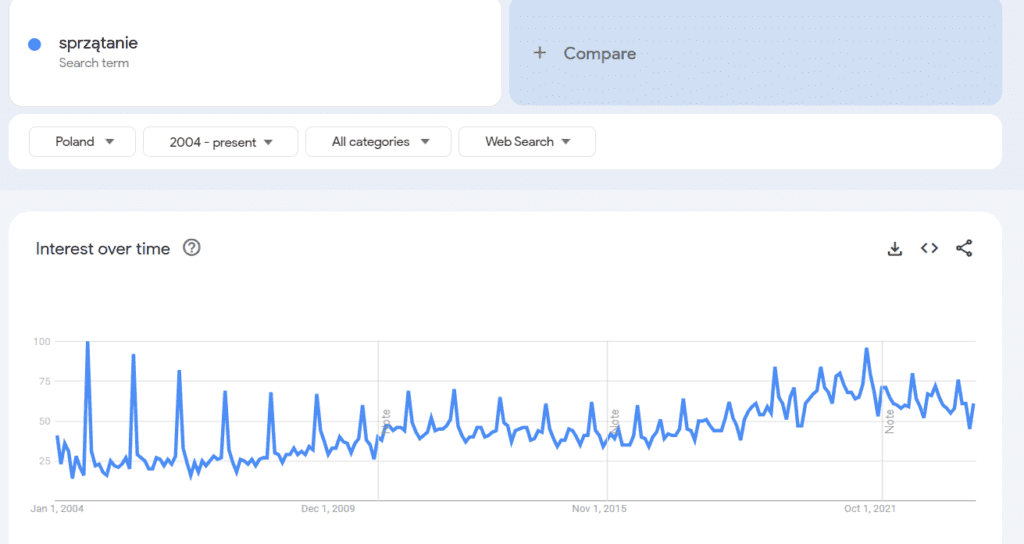Open help icon beside Interest over time
This screenshot has height=544, width=1024.
(192, 248)
